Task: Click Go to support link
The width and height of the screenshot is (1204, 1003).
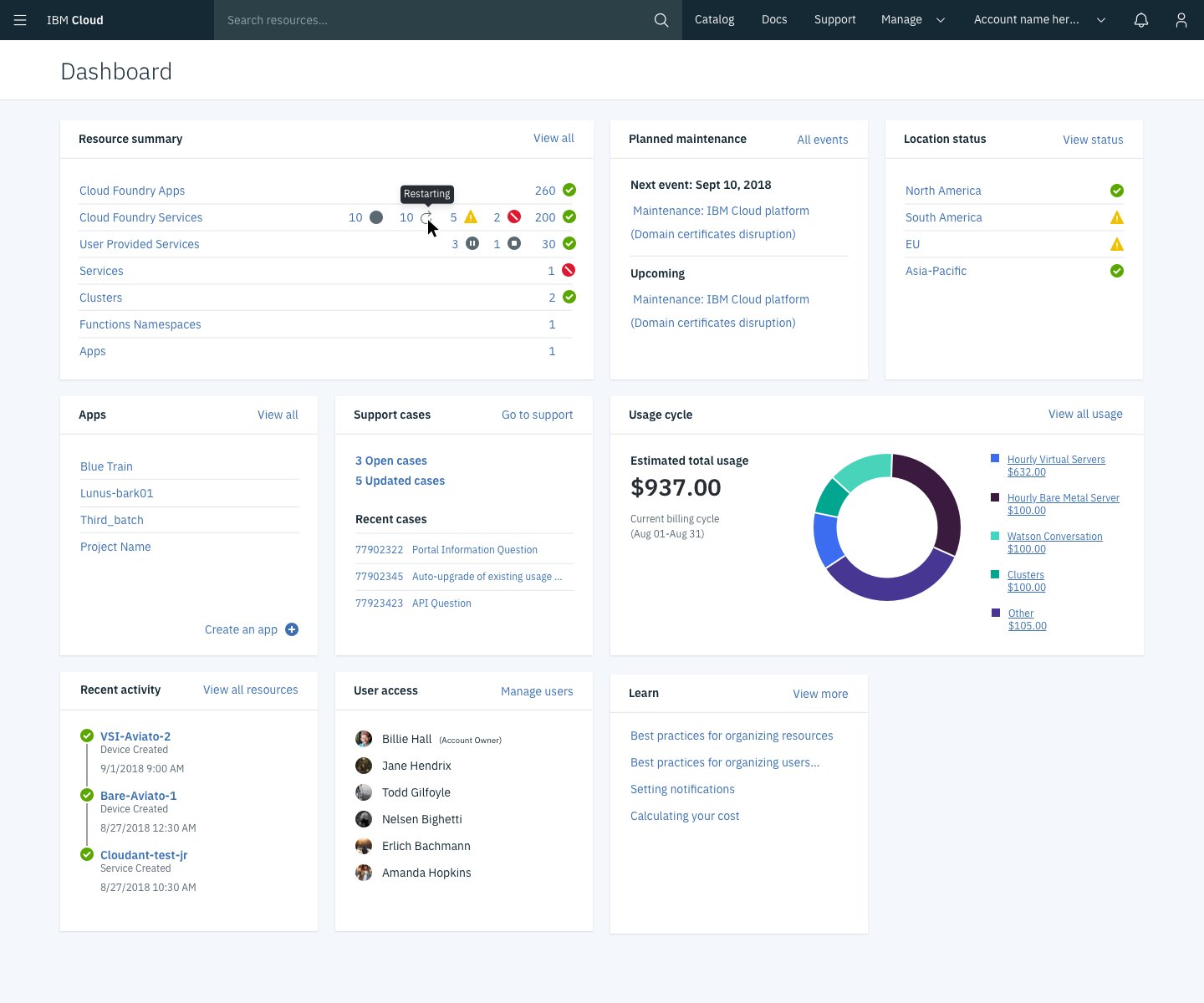Action: 538,415
